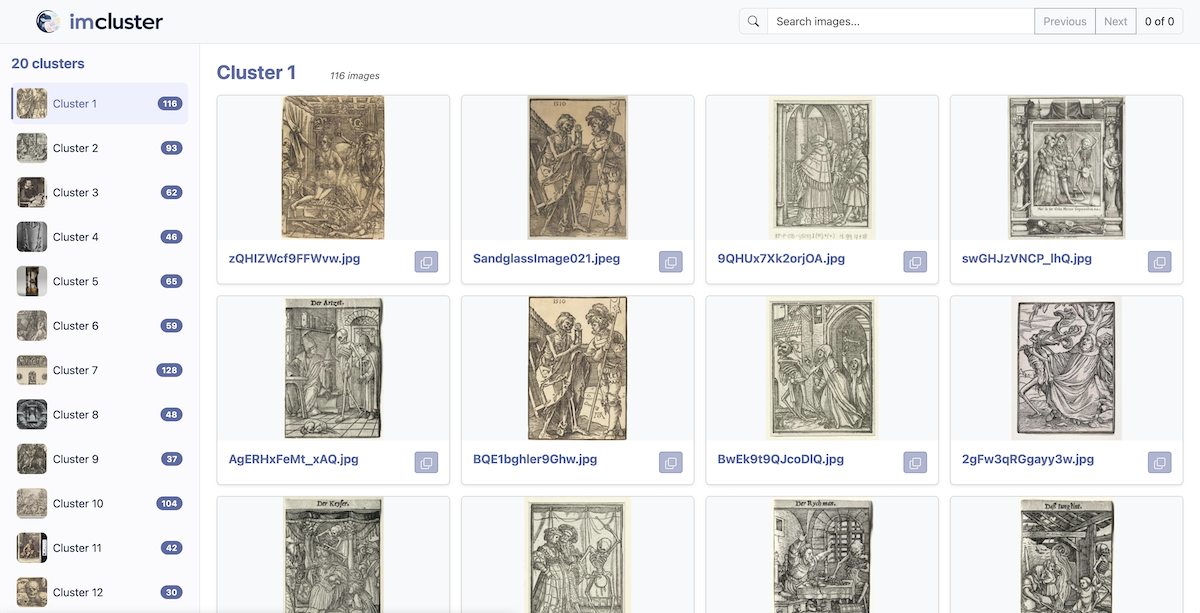
Task: Click the '20 clusters' sidebar heading
Action: (x=48, y=63)
